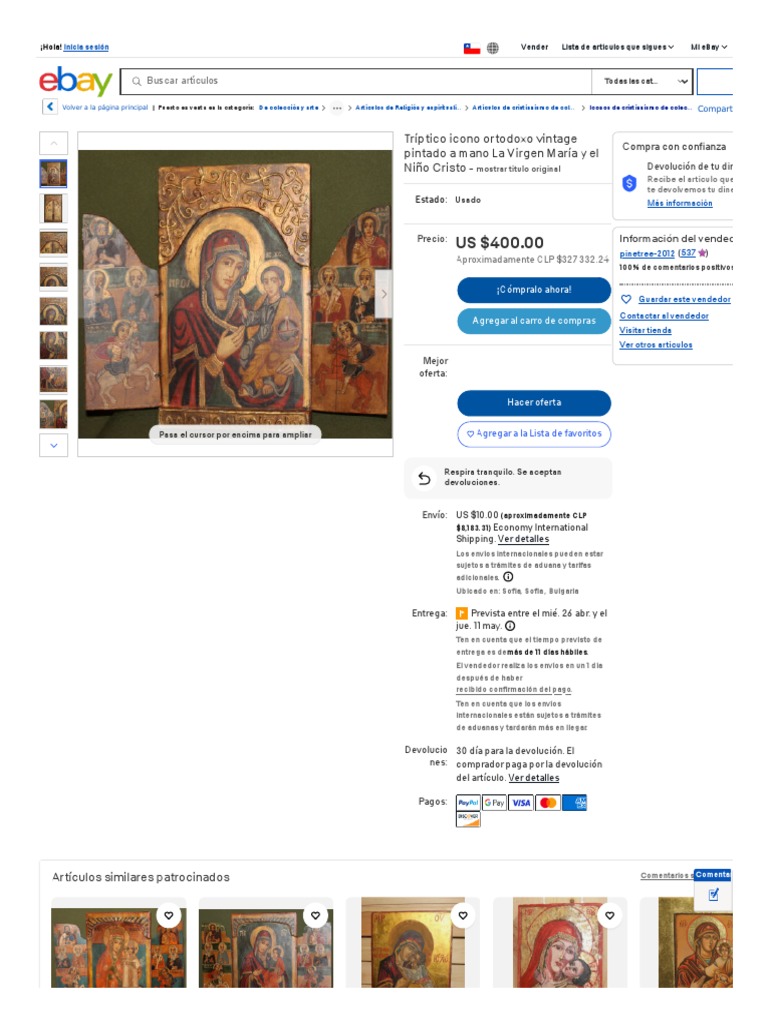Open the Vender menu item

(x=534, y=47)
